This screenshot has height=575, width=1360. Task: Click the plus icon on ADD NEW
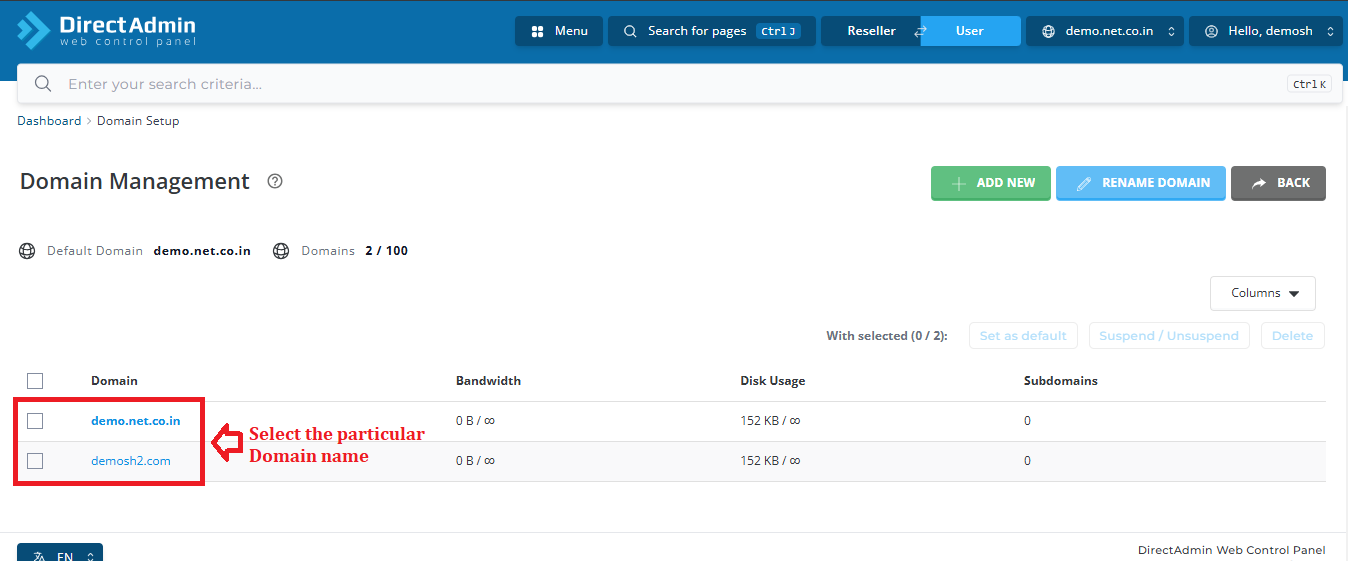coord(958,184)
